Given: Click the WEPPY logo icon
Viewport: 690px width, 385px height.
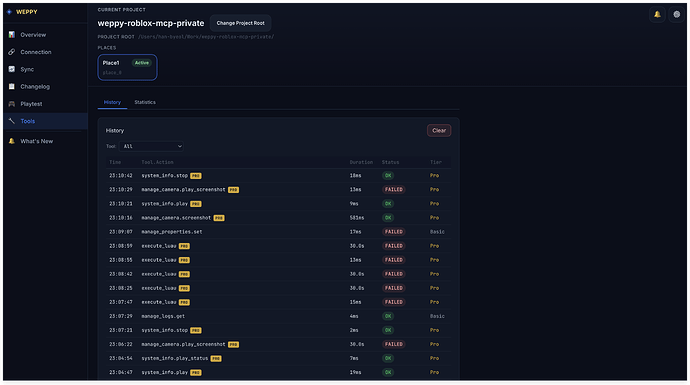Looking at the screenshot, I should [9, 12].
